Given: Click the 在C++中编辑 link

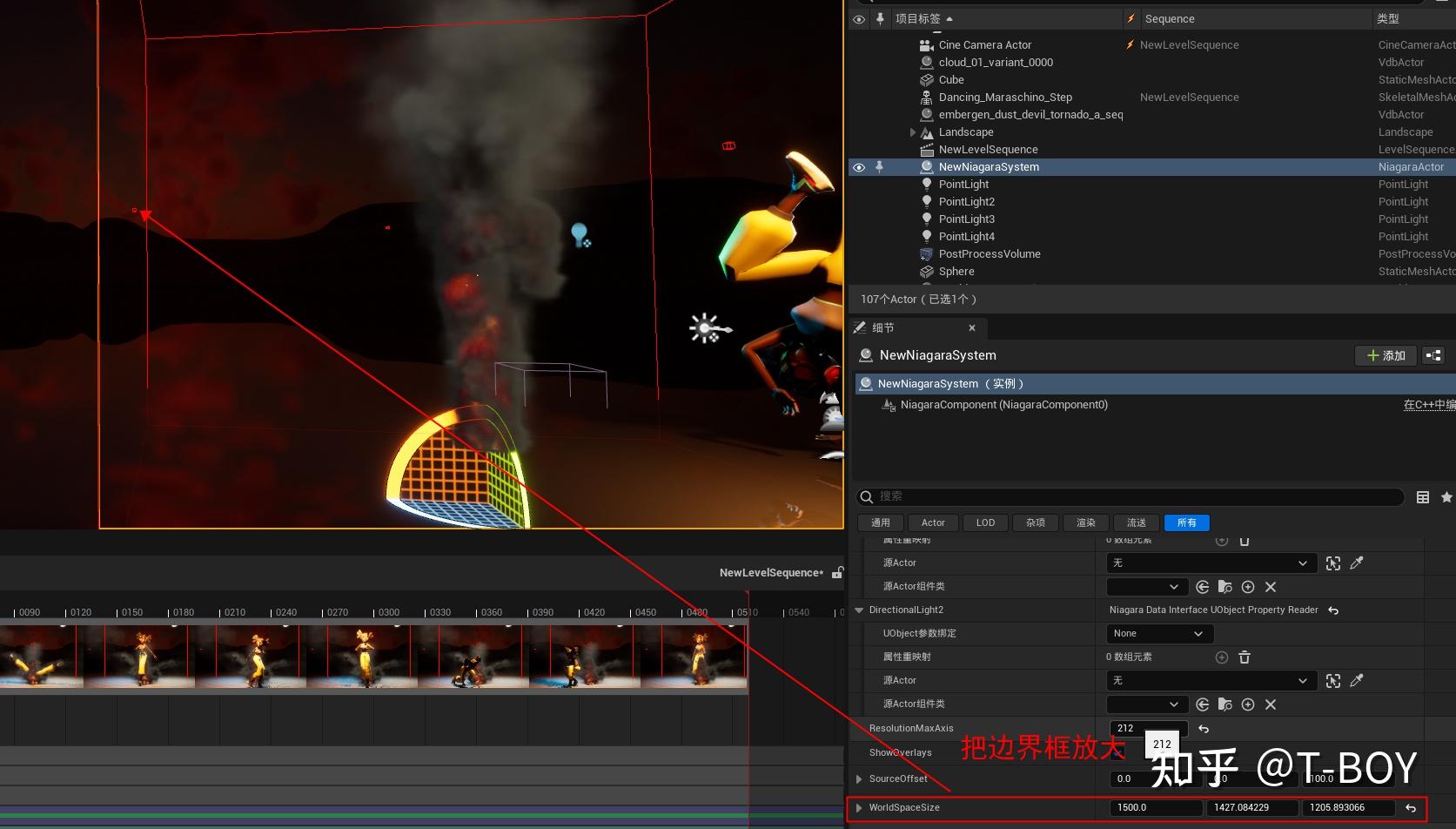Looking at the screenshot, I should [1428, 405].
